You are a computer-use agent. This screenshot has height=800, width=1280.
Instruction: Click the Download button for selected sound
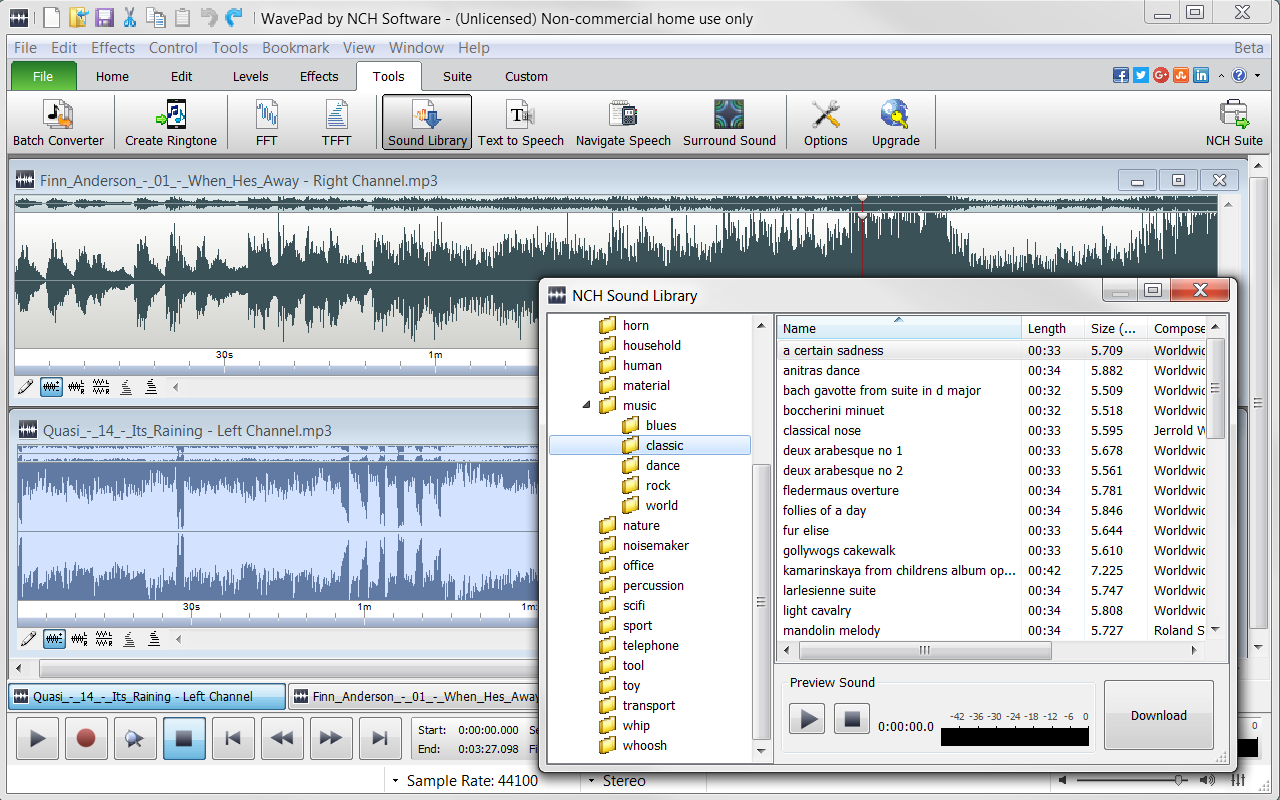click(x=1158, y=715)
